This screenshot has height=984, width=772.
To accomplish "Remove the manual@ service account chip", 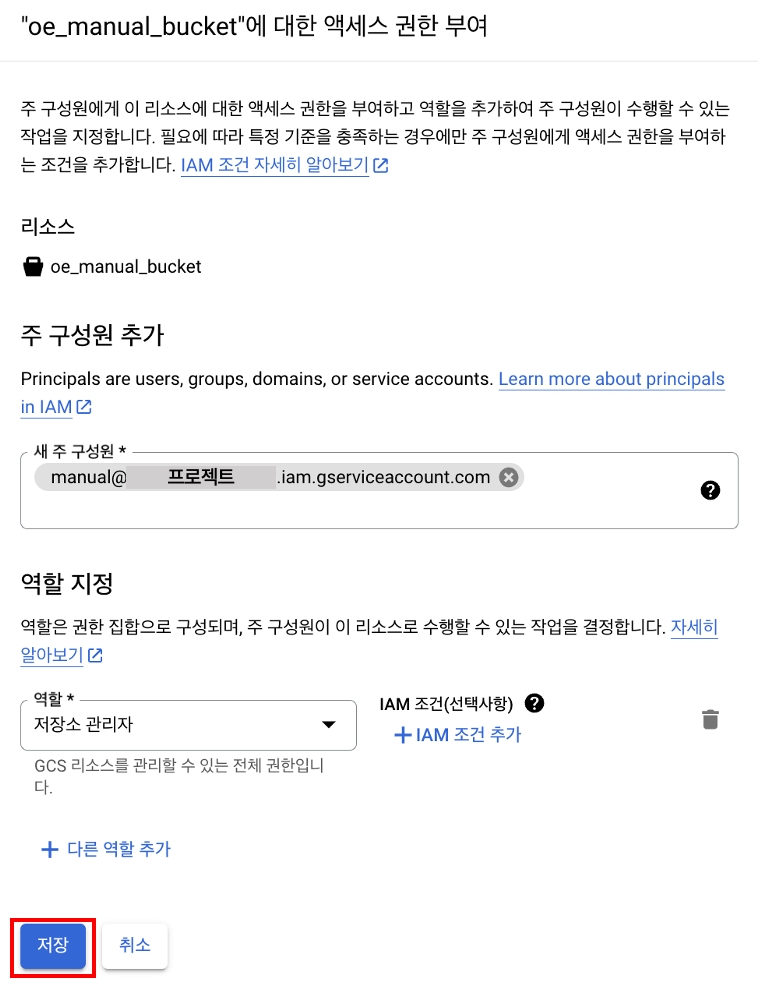I will click(x=508, y=478).
